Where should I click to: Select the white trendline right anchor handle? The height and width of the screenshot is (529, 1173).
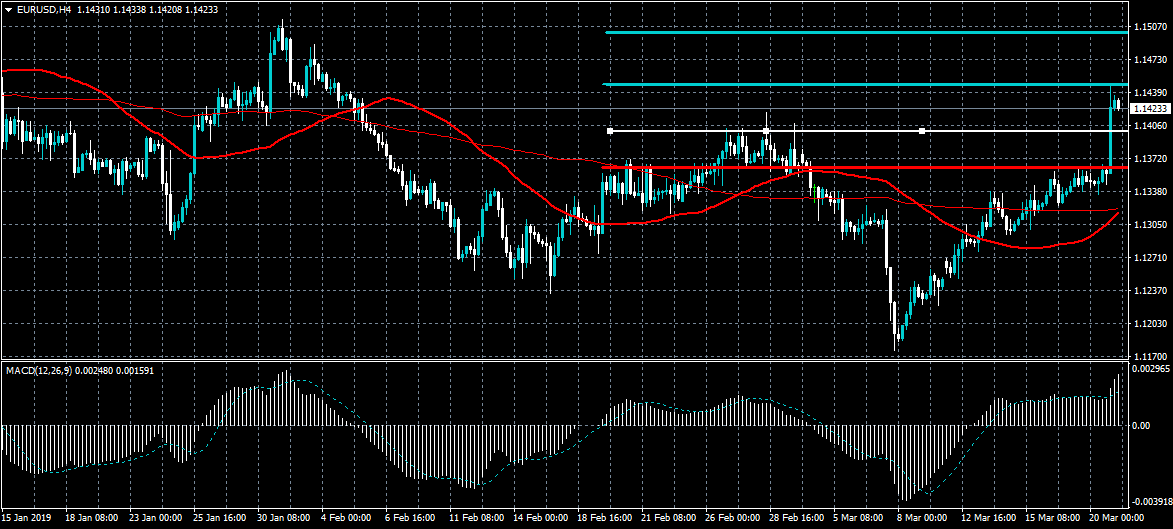pos(922,131)
